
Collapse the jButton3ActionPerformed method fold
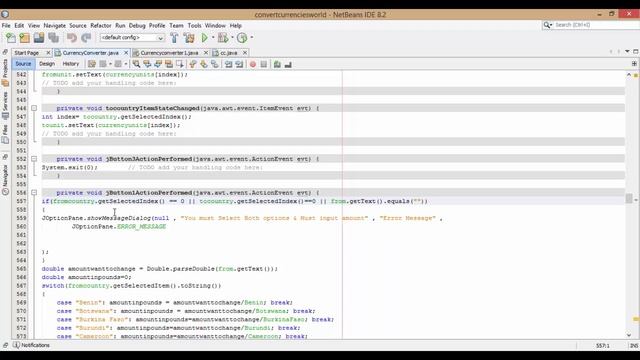34,159
